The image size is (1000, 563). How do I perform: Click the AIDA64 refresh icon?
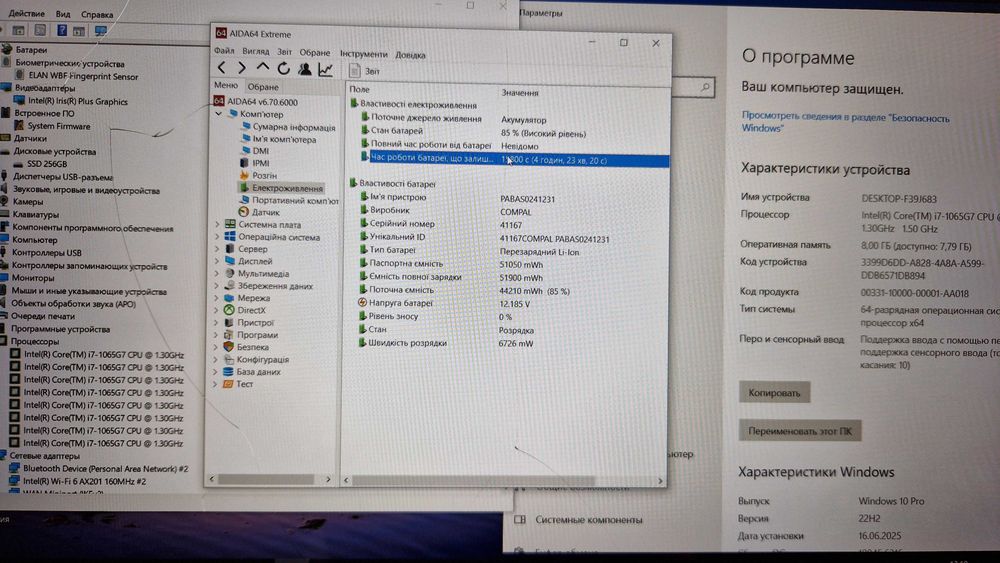284,68
